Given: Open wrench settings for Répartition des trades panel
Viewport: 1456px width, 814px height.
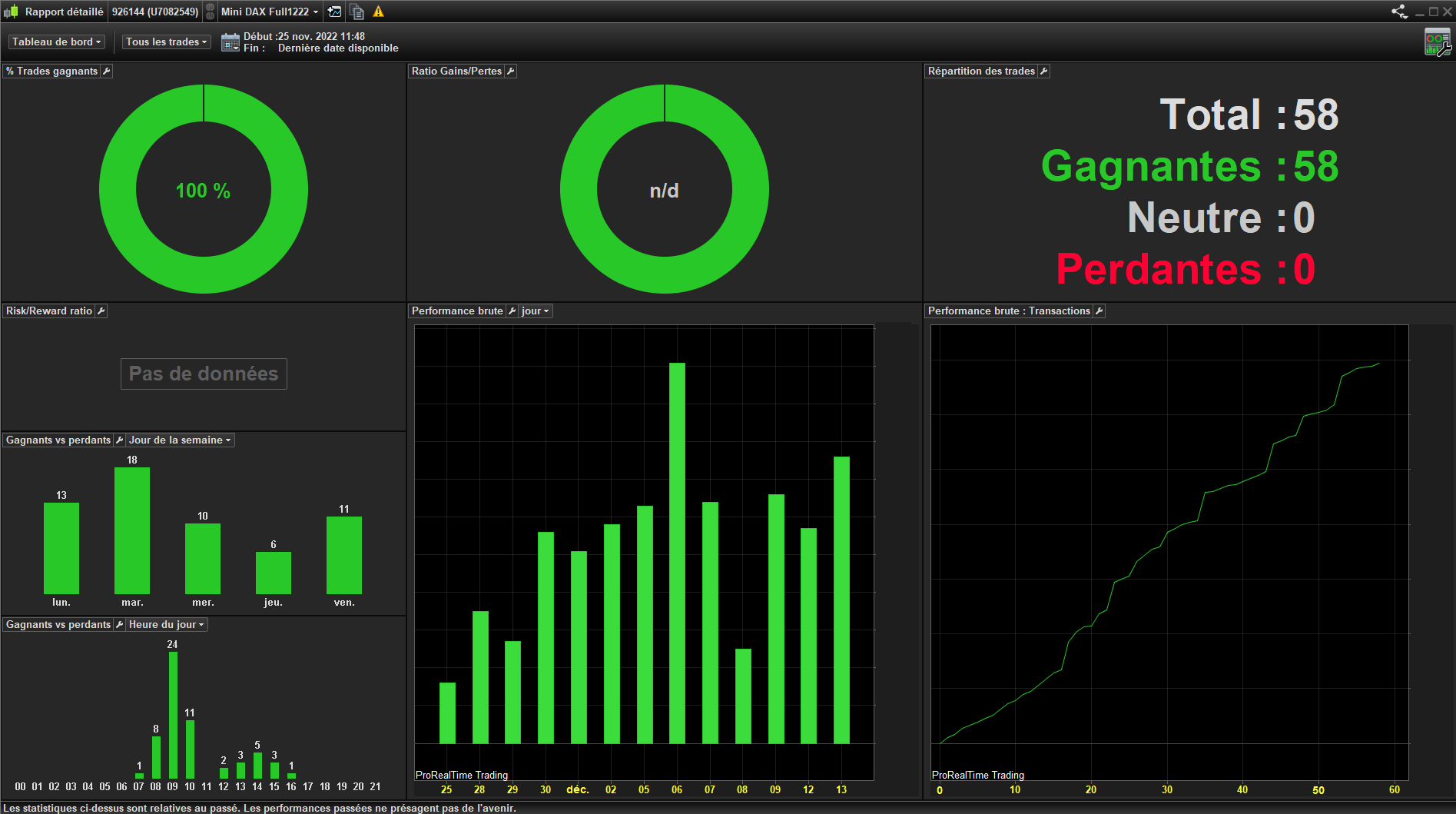Looking at the screenshot, I should click(1043, 71).
